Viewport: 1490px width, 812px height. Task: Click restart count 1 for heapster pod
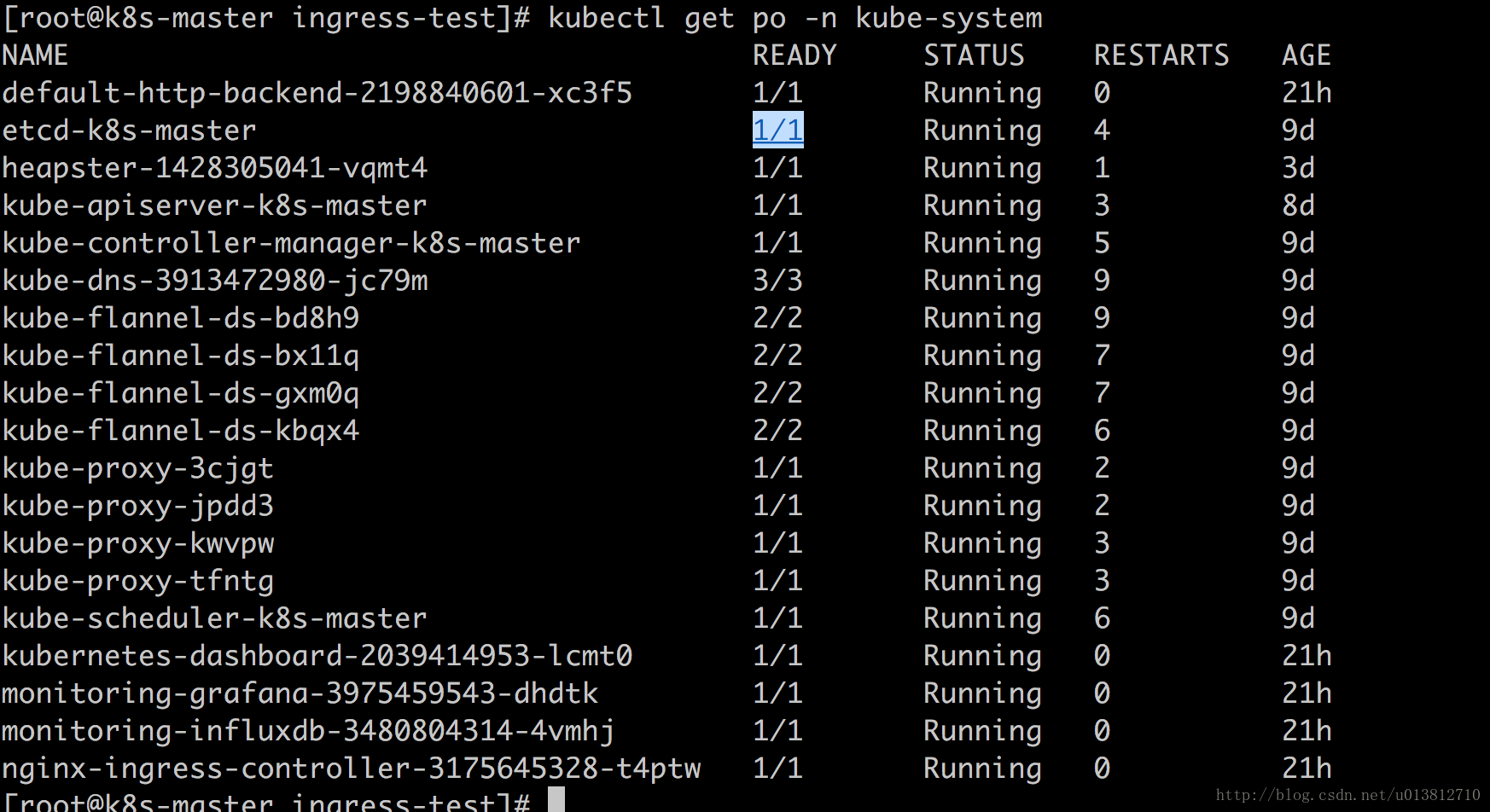[x=1102, y=168]
